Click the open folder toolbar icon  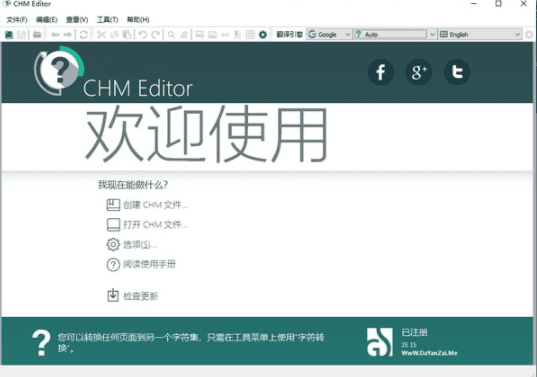click(37, 35)
